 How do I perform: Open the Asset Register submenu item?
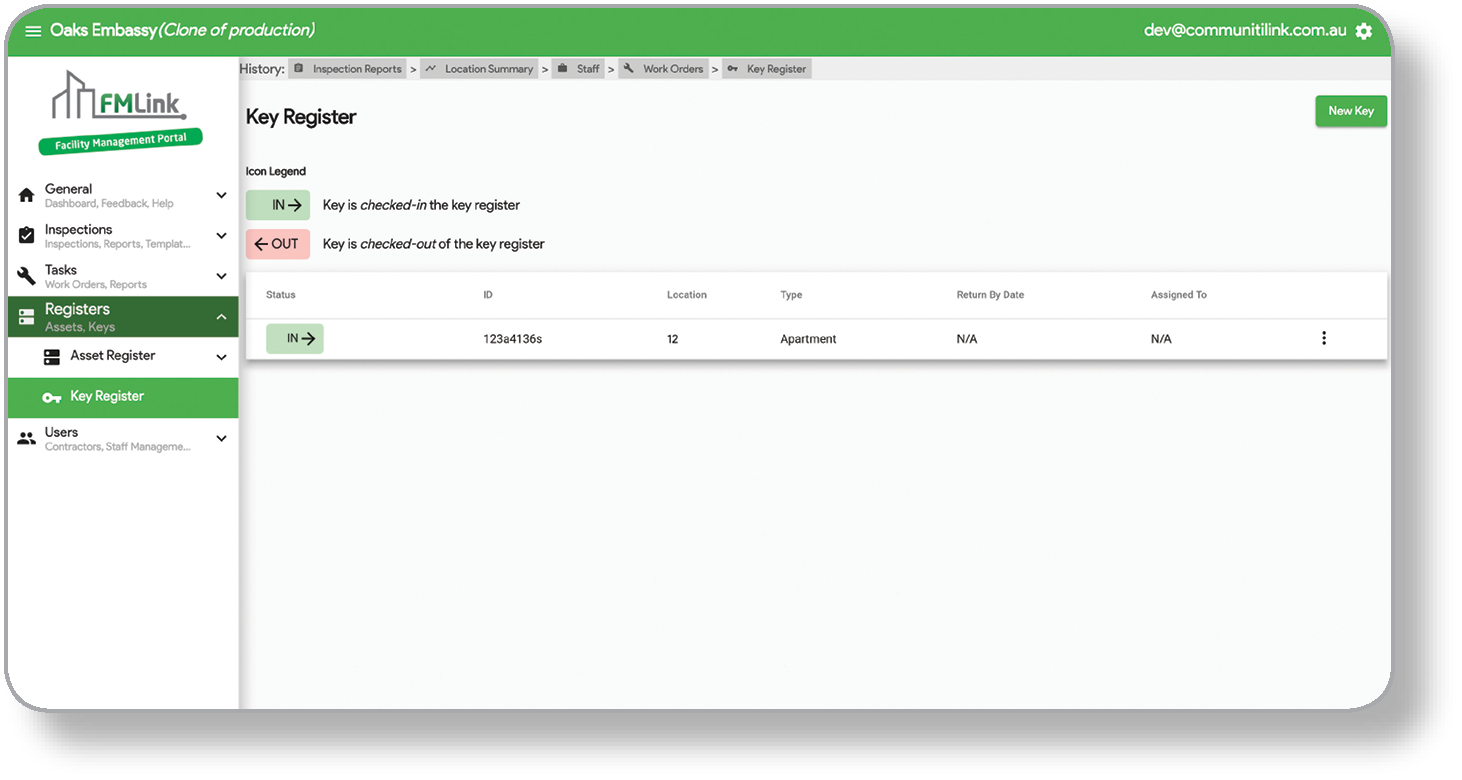(123, 357)
